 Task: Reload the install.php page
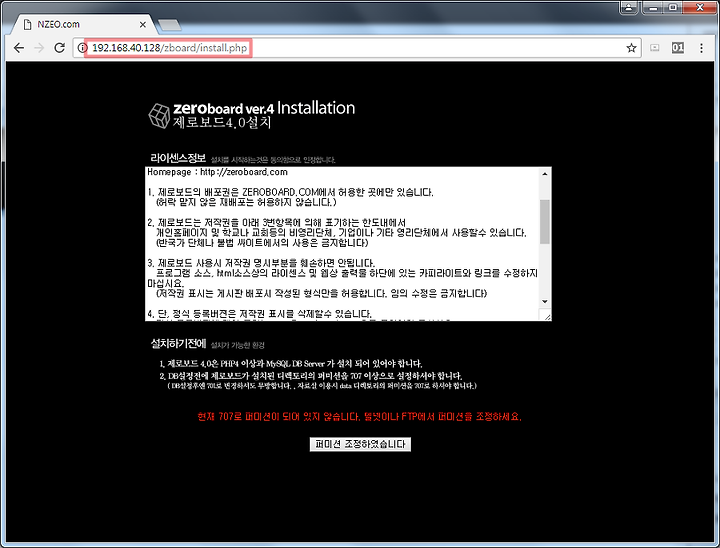(59, 48)
